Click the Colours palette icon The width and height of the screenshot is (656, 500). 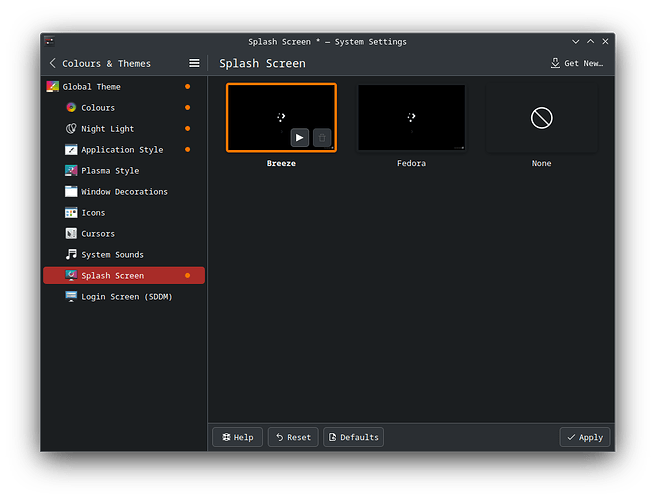pyautogui.click(x=71, y=108)
